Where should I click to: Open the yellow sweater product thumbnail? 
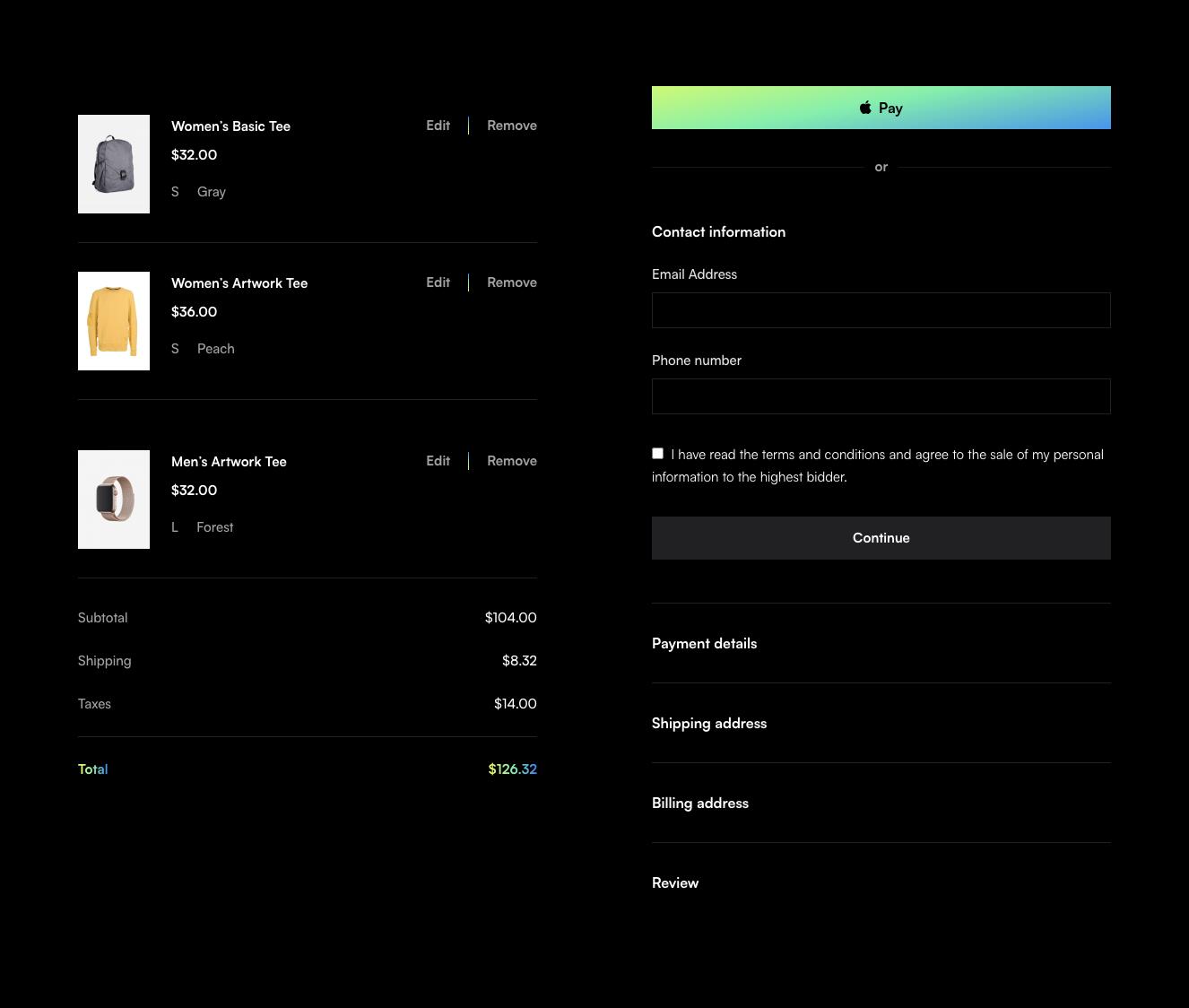click(114, 321)
